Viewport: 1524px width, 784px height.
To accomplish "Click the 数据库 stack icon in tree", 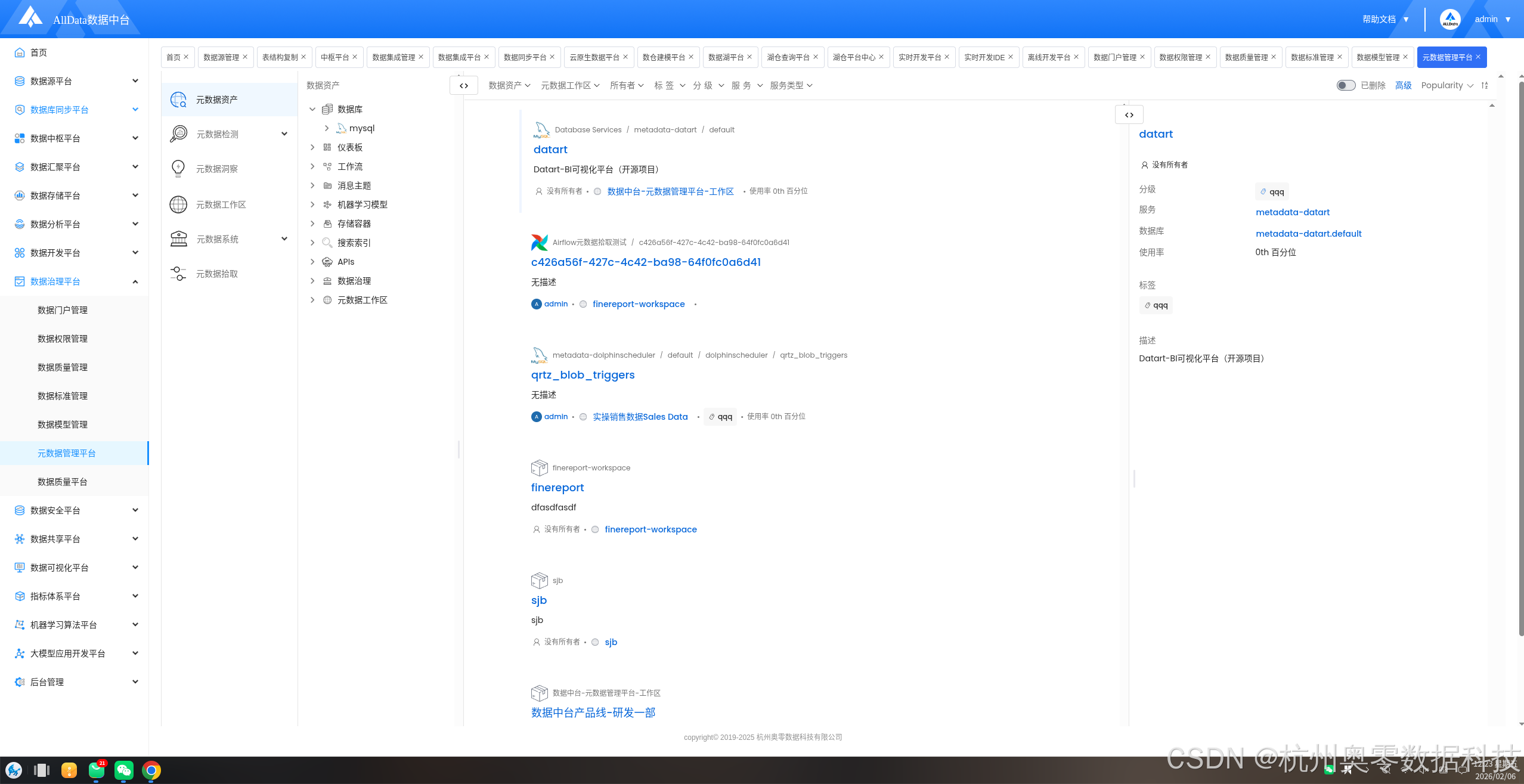I will tap(327, 109).
